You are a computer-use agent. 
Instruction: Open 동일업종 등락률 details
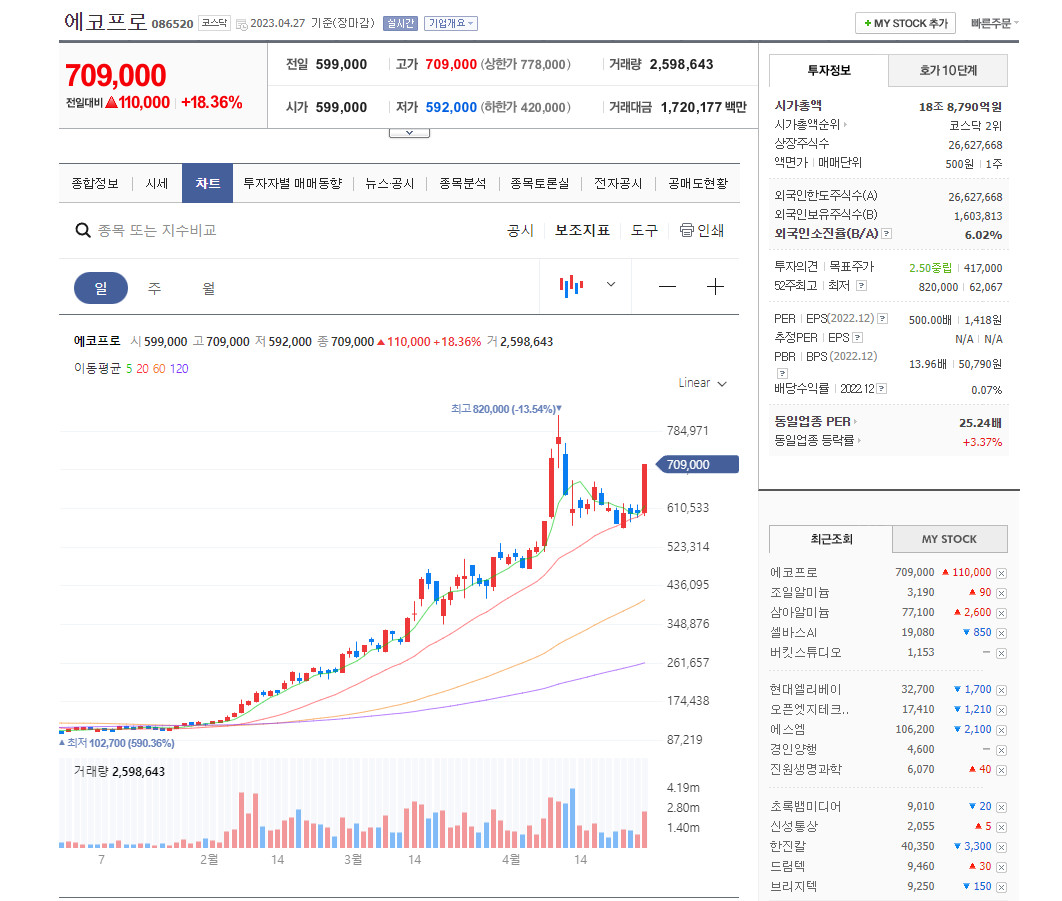[x=817, y=440]
